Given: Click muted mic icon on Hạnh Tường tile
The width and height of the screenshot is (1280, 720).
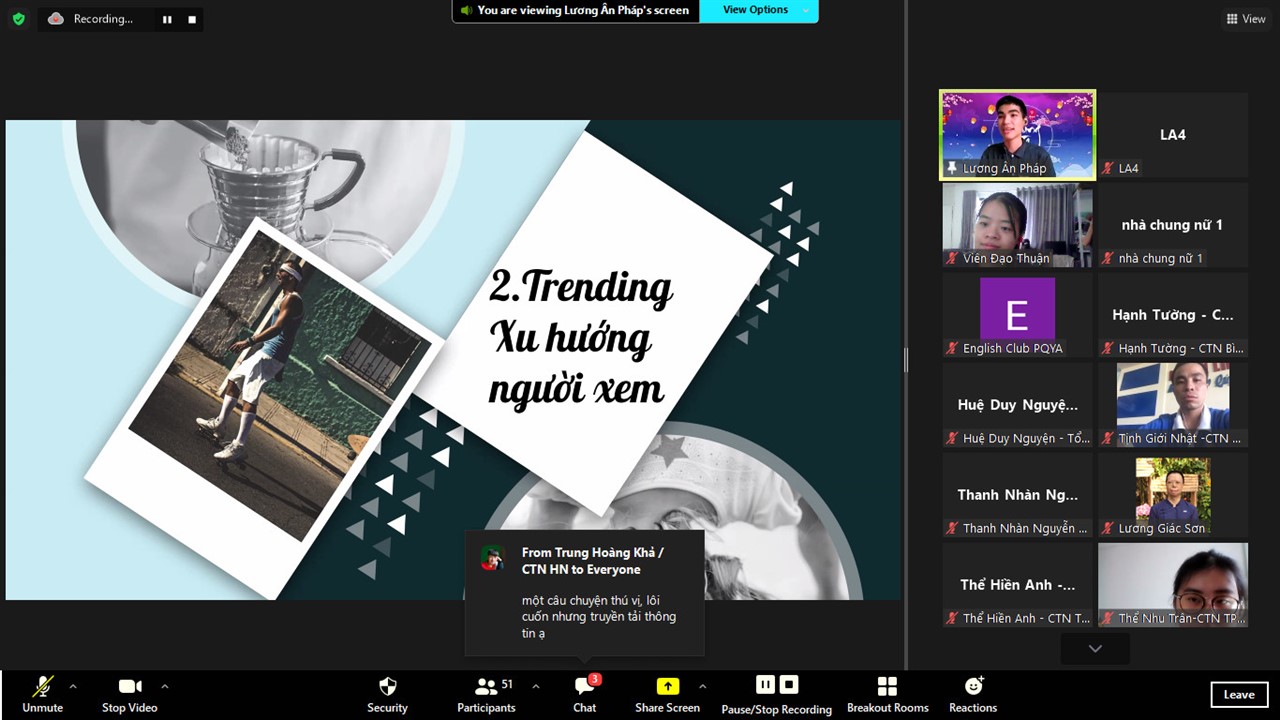Looking at the screenshot, I should (1108, 348).
